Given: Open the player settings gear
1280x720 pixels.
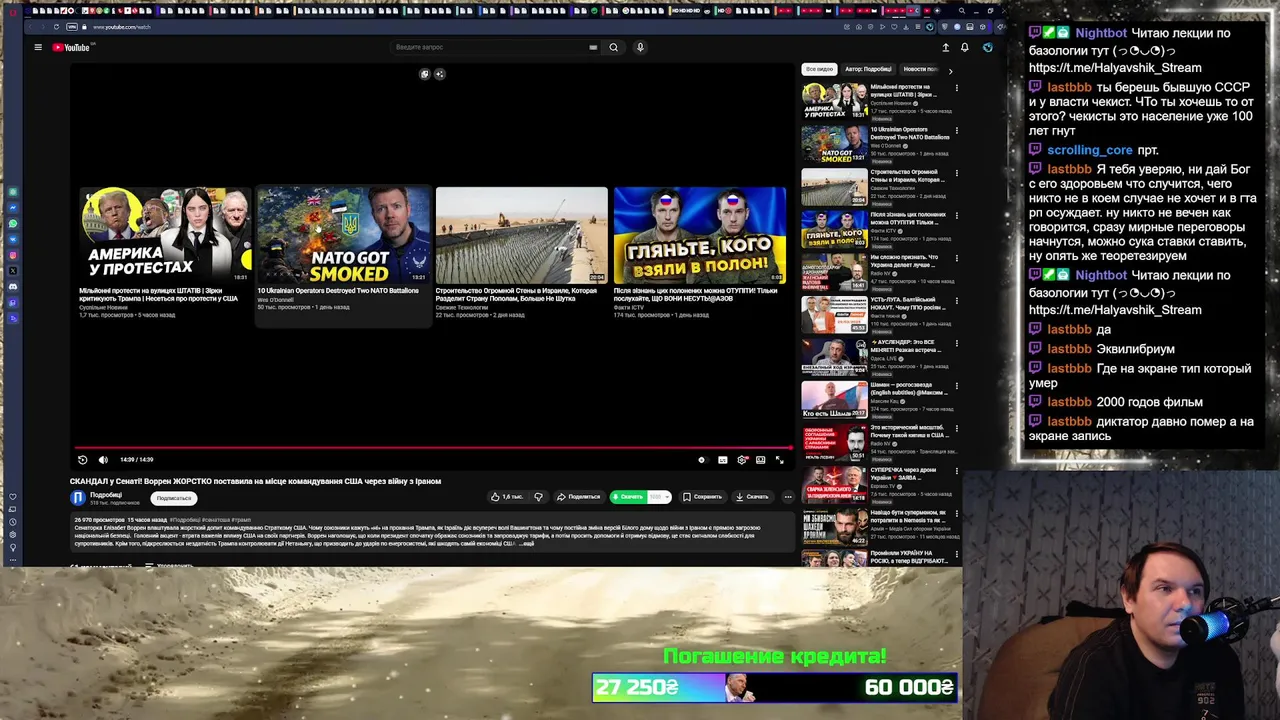Looking at the screenshot, I should [742, 460].
